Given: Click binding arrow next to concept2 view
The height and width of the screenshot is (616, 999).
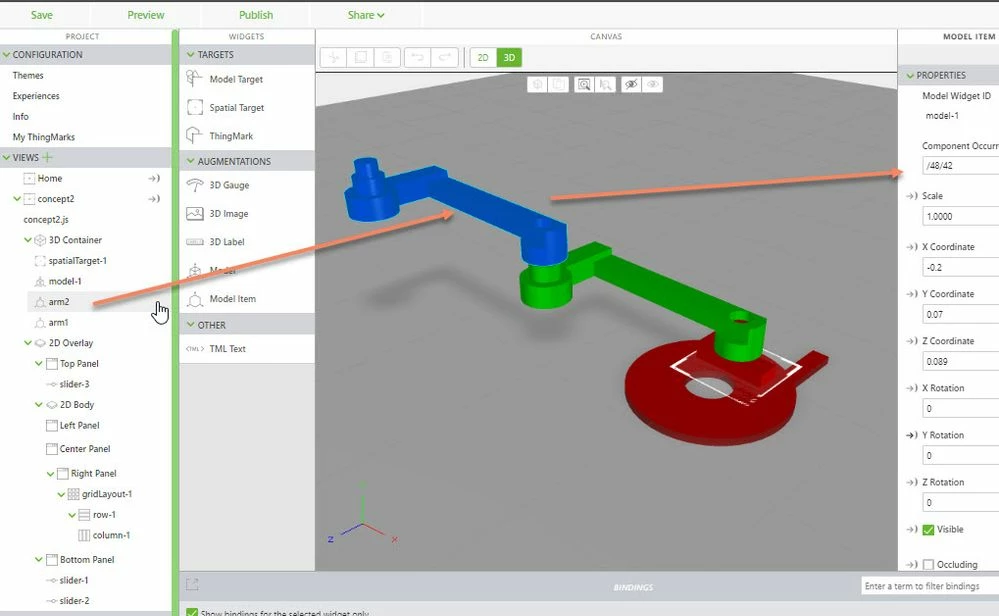Looking at the screenshot, I should tap(154, 199).
